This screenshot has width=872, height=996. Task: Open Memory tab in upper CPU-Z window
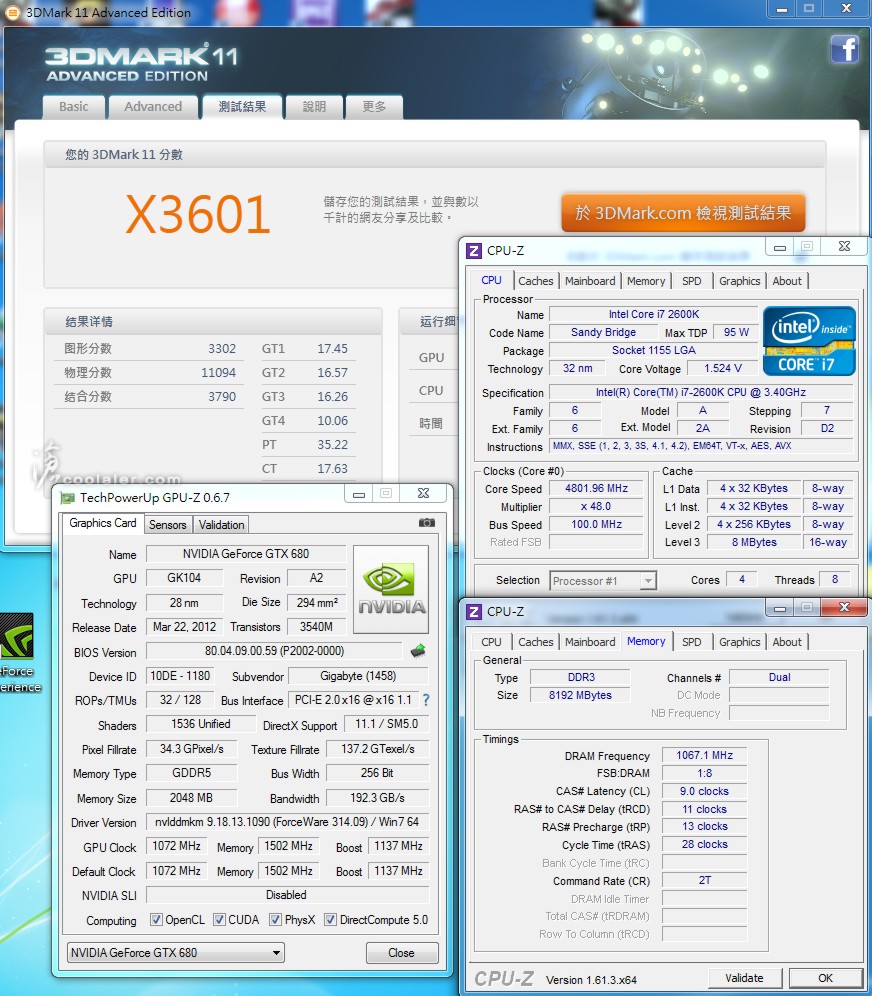646,281
